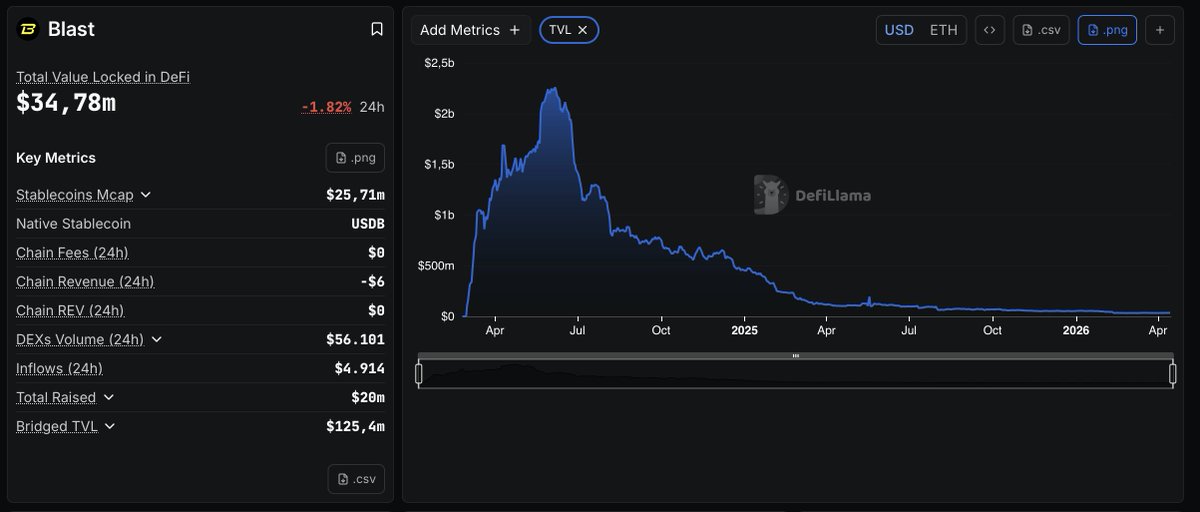
Task: Click the Blast chain title
Action: coord(71,29)
